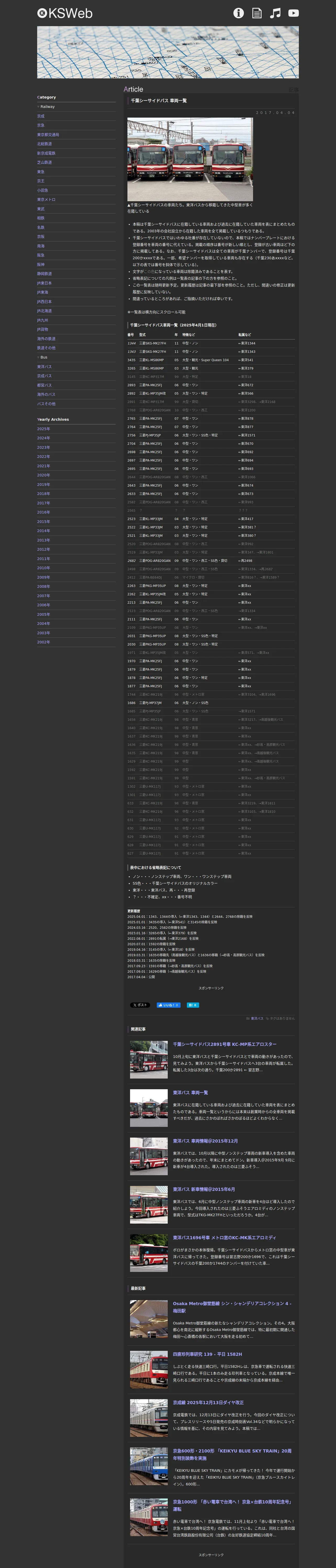Click the 千葉シーサイドバス 車両一覧 article heading
The width and height of the screenshot is (336, 1568).
[x=159, y=100]
